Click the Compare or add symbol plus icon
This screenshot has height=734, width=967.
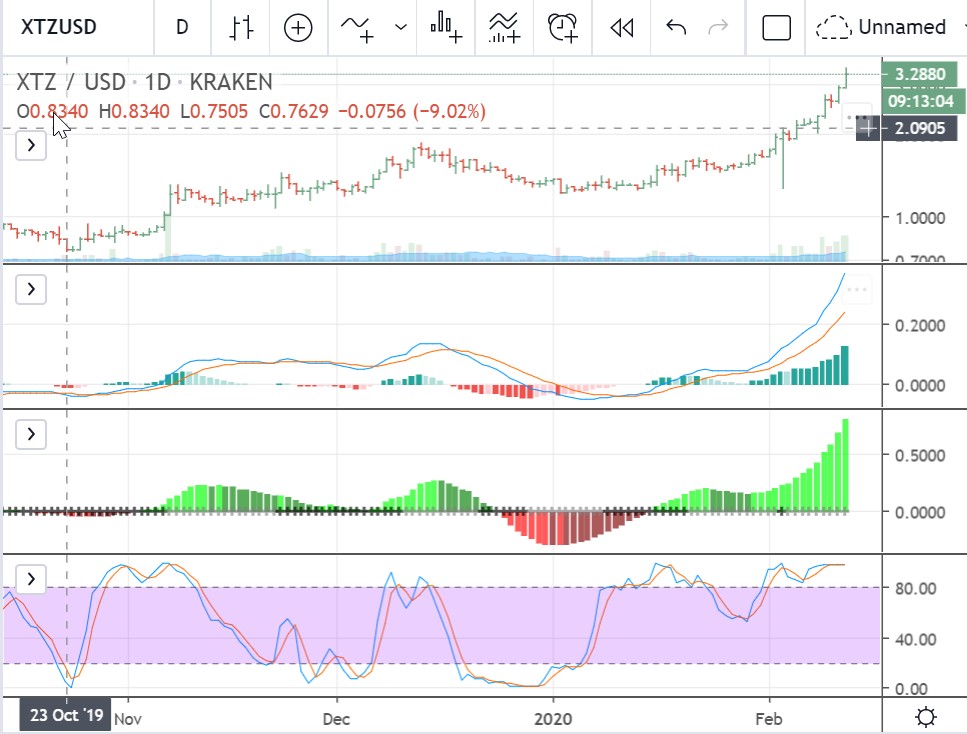298,27
